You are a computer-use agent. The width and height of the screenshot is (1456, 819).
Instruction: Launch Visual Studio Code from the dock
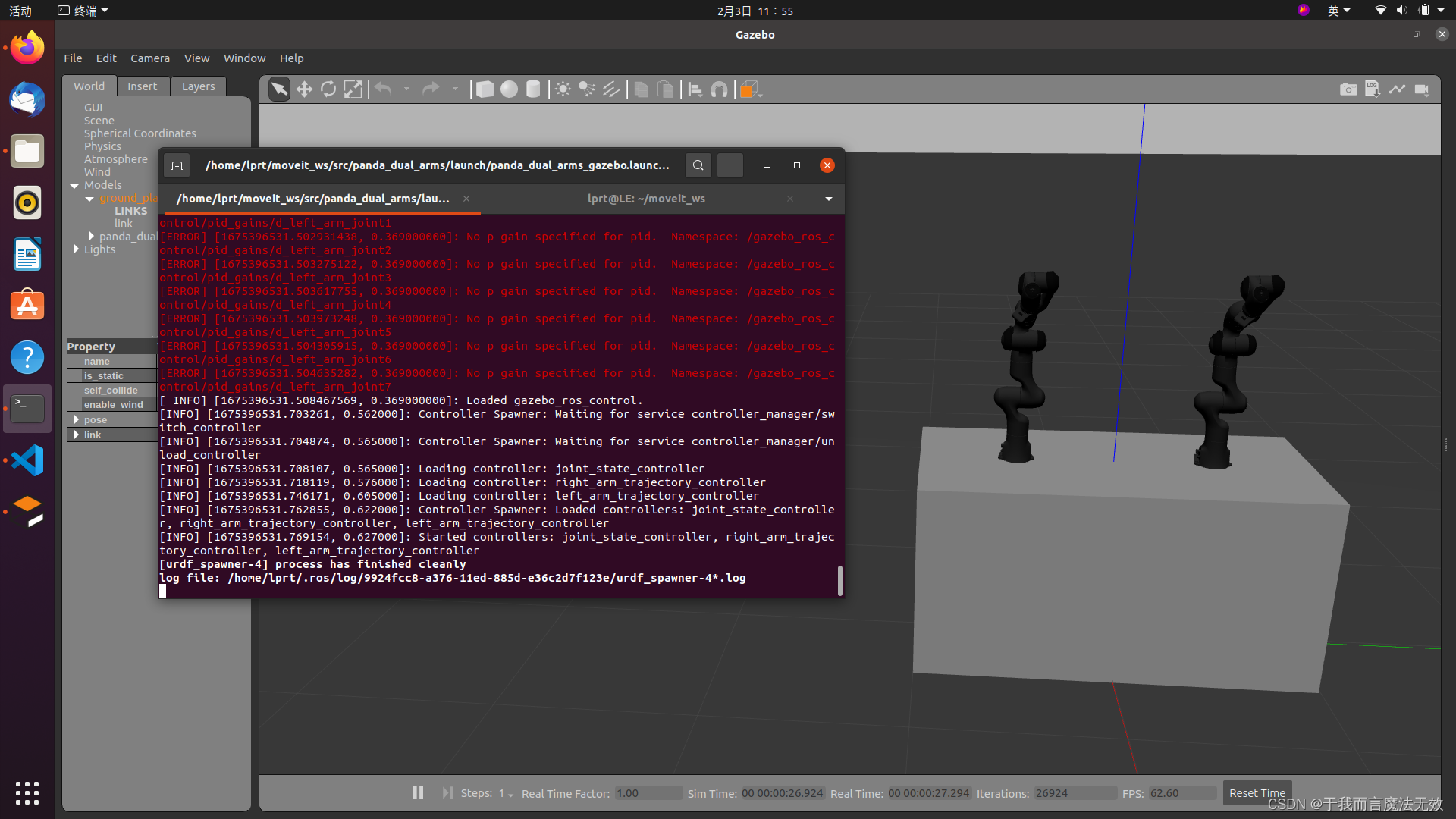[x=27, y=460]
